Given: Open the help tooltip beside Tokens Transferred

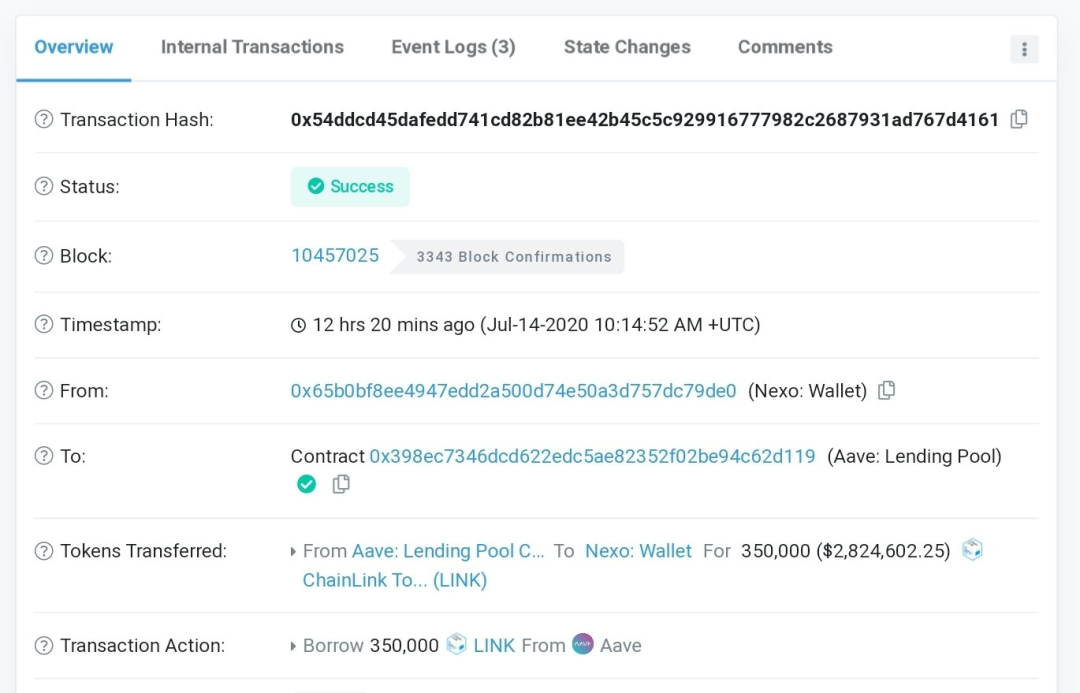Looking at the screenshot, I should pos(42,551).
